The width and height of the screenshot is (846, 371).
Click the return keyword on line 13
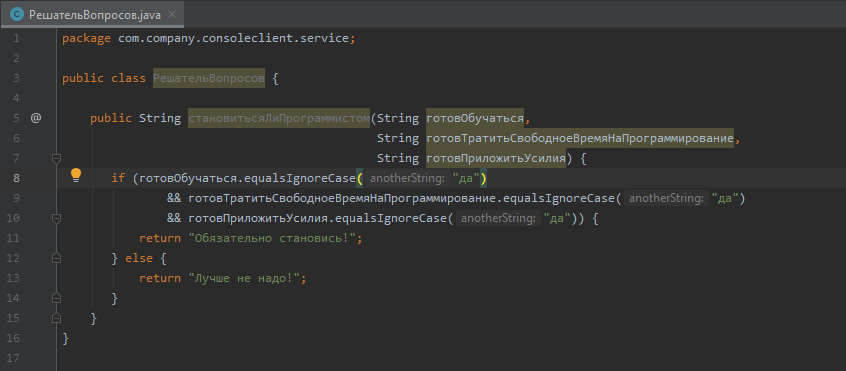[x=160, y=279]
